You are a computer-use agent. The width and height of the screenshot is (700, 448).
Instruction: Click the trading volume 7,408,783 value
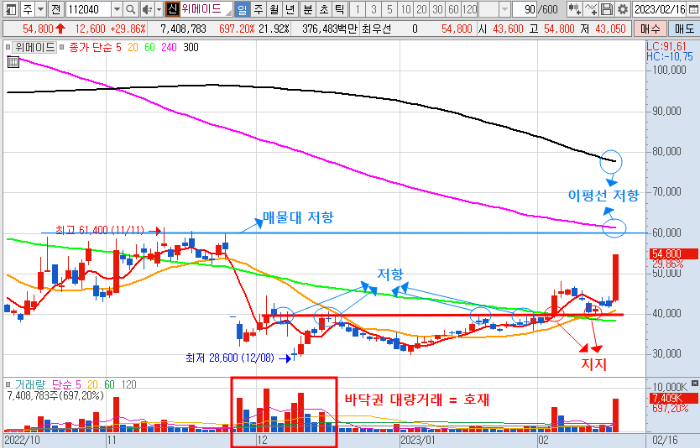coord(183,29)
